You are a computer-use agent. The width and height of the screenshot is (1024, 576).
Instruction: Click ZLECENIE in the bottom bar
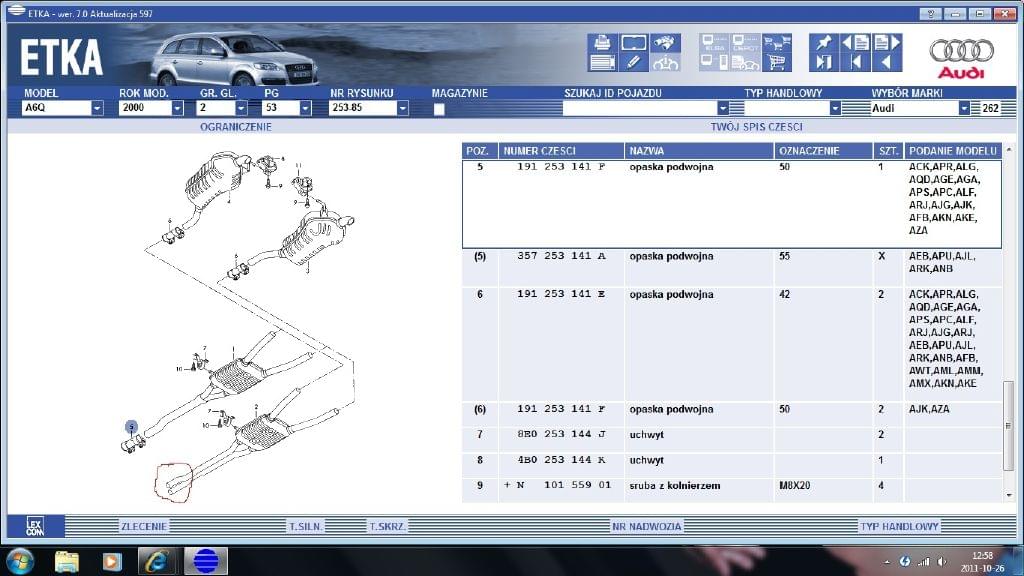click(144, 526)
